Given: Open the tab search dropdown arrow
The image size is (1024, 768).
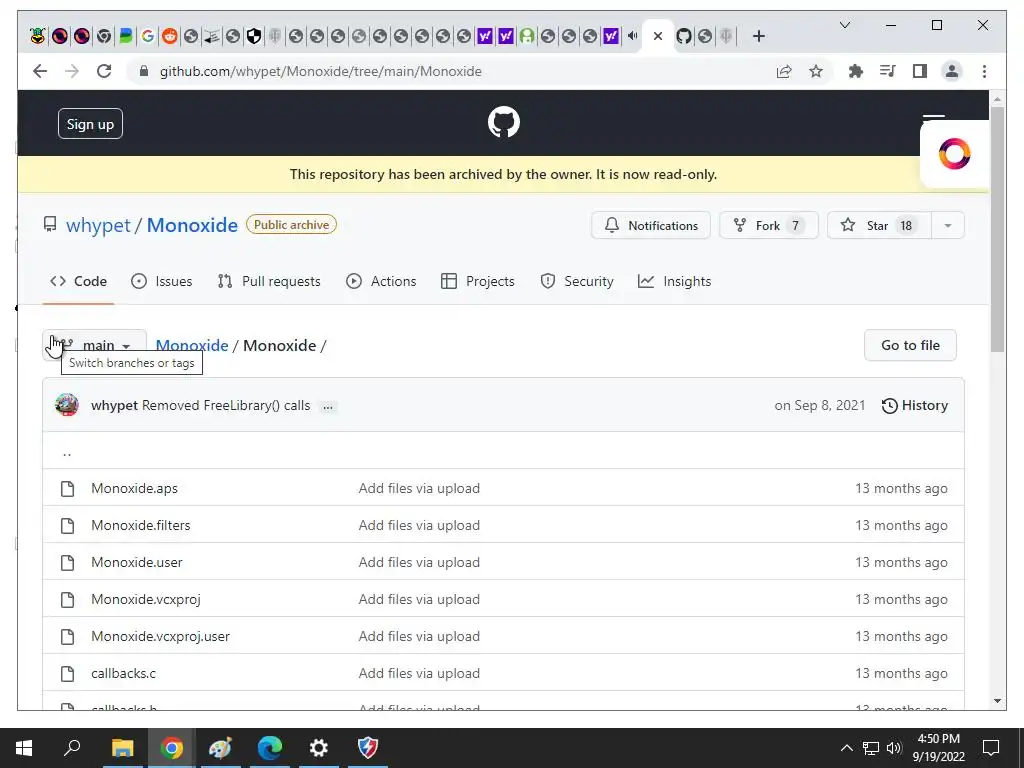Looking at the screenshot, I should [844, 25].
